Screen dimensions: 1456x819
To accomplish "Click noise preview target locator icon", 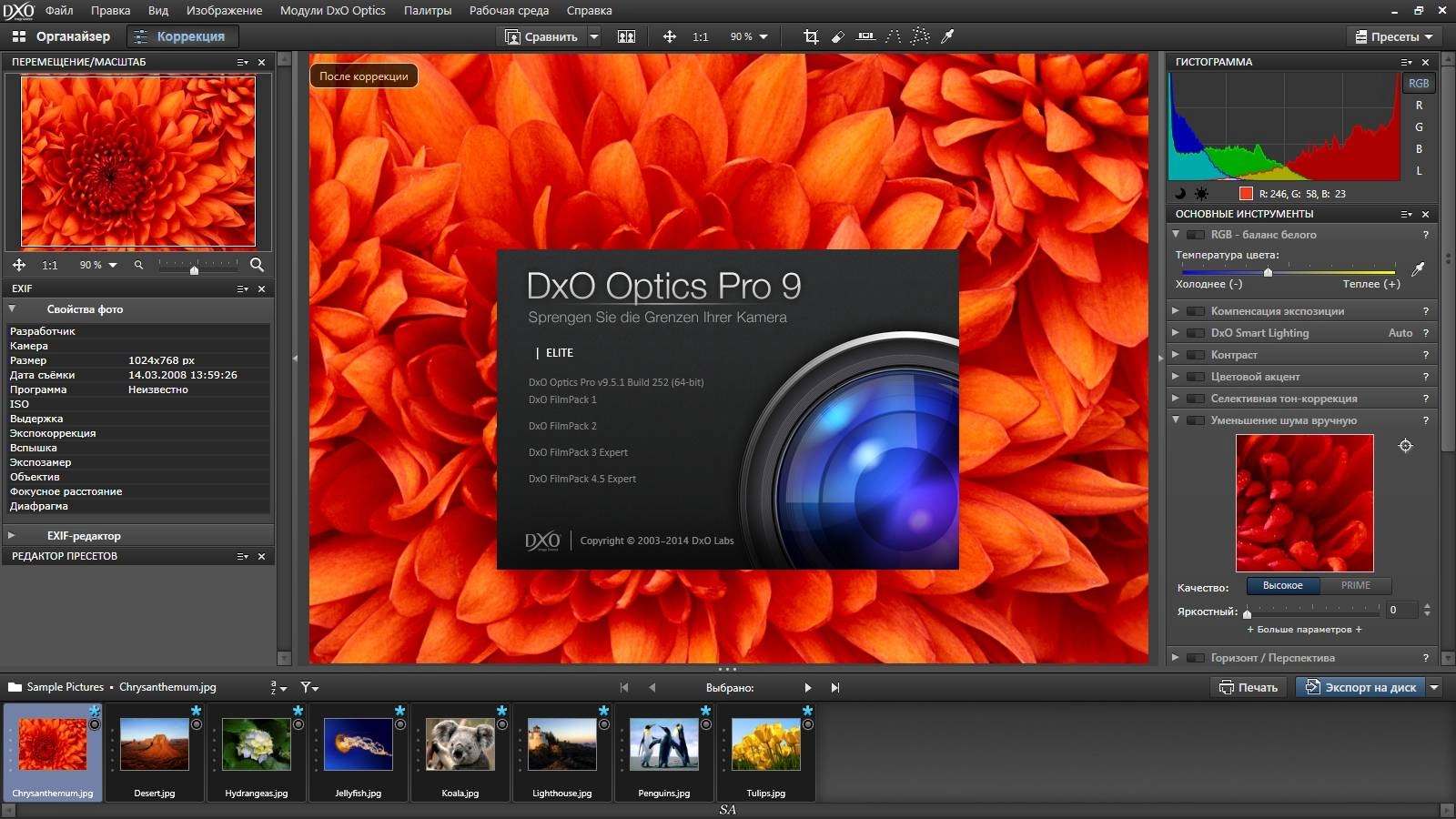I will coord(1406,446).
